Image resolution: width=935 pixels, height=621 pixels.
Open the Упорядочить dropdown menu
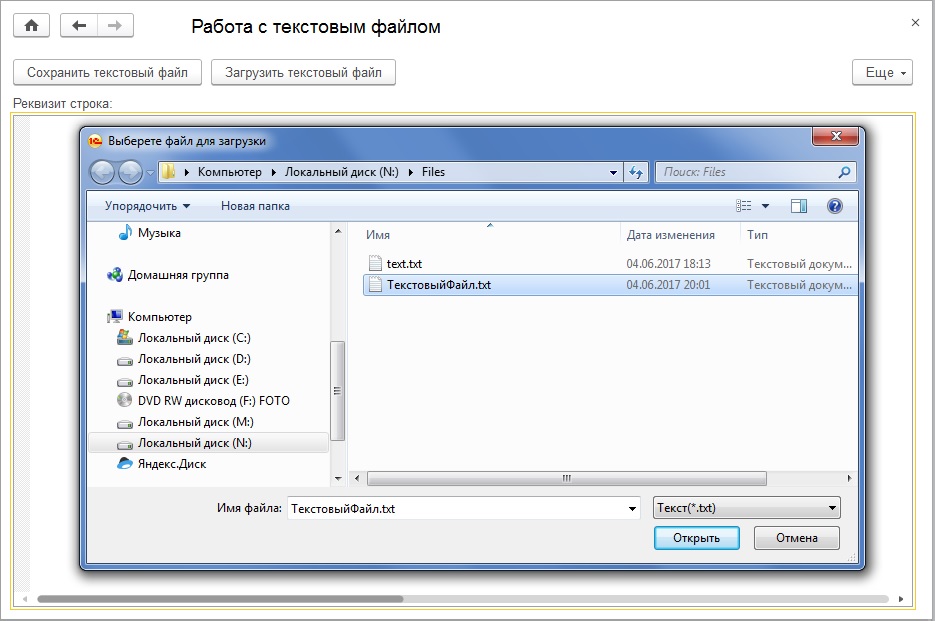pyautogui.click(x=147, y=206)
